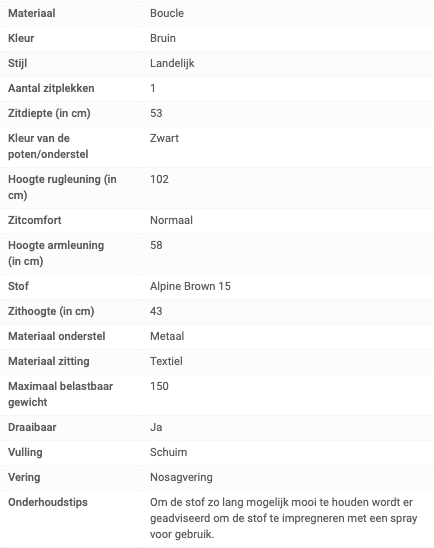Screen dimensions: 434x548
Task: Click the Alpine Brown 15 fabric value
Action: tap(190, 286)
